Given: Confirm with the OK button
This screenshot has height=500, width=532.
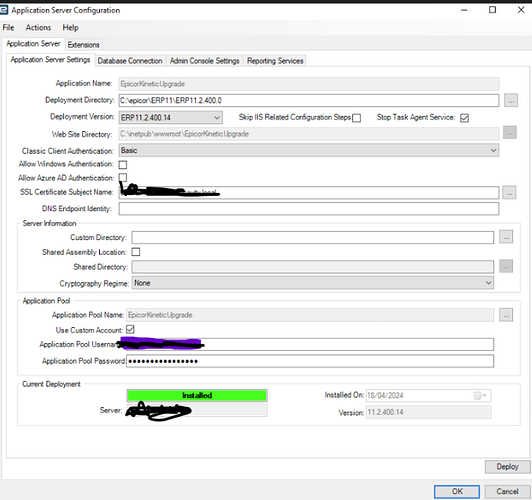Looking at the screenshot, I should click(457, 492).
